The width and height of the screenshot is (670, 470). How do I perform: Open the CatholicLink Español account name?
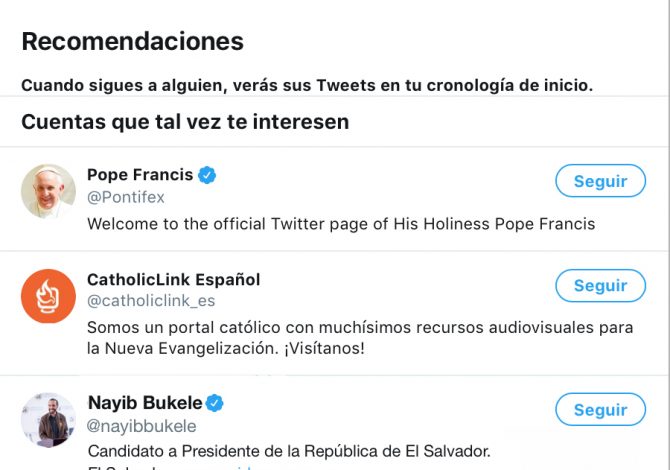(x=173, y=279)
